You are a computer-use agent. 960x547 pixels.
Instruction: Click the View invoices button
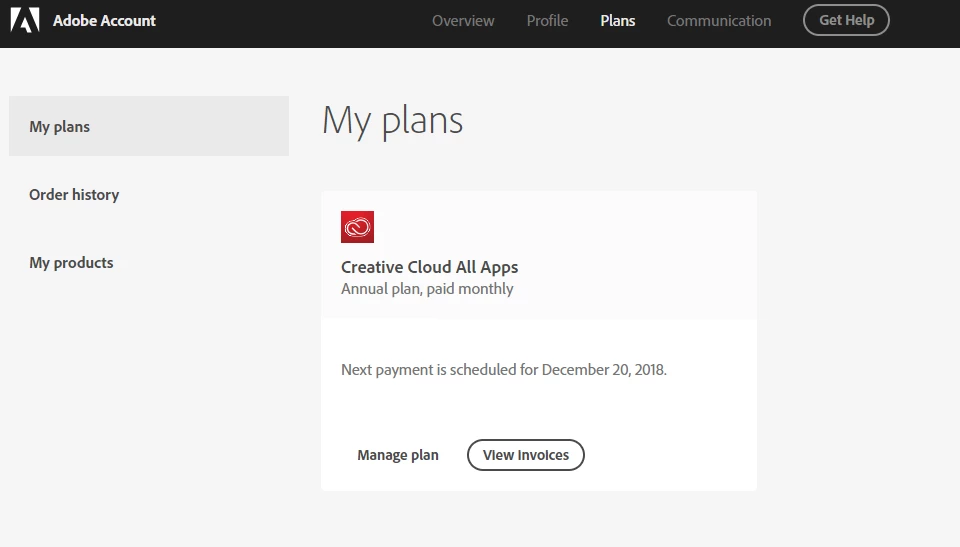point(526,455)
